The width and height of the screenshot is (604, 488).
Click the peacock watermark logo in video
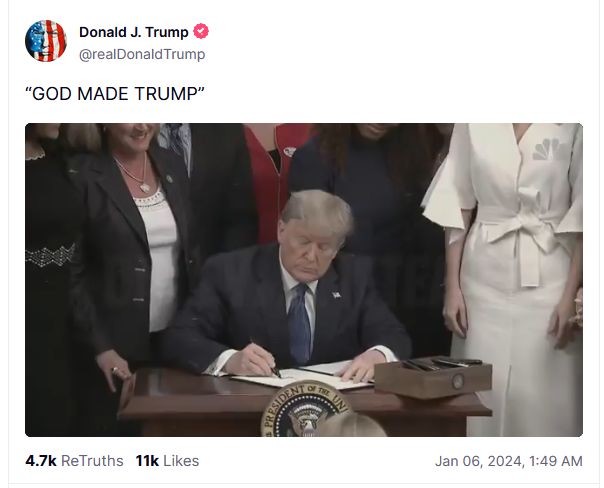tap(546, 149)
